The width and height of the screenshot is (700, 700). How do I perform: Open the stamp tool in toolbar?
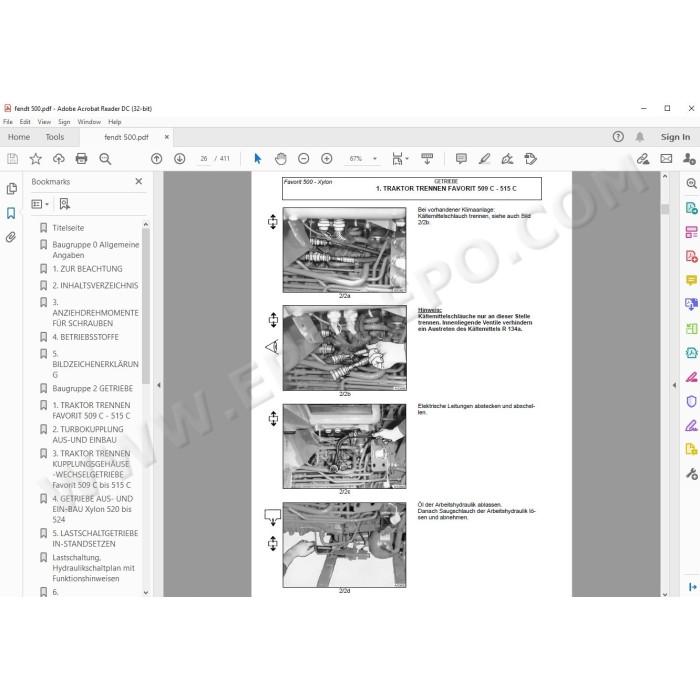click(x=530, y=158)
